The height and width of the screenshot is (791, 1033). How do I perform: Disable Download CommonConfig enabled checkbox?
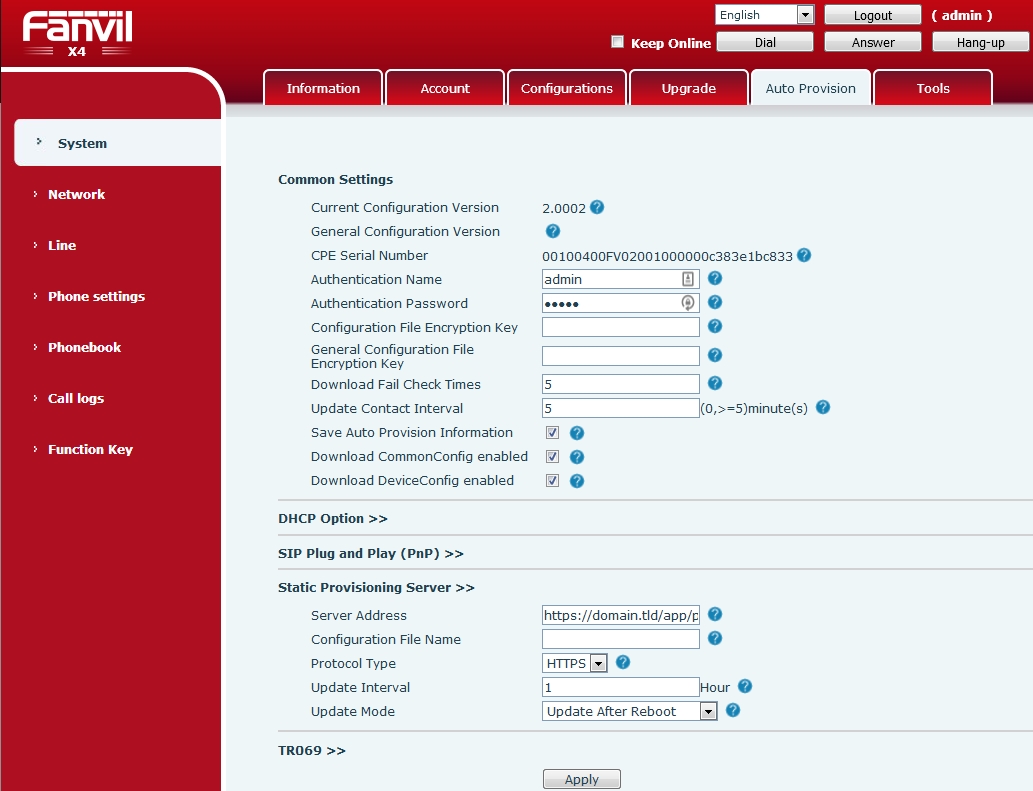coord(552,457)
